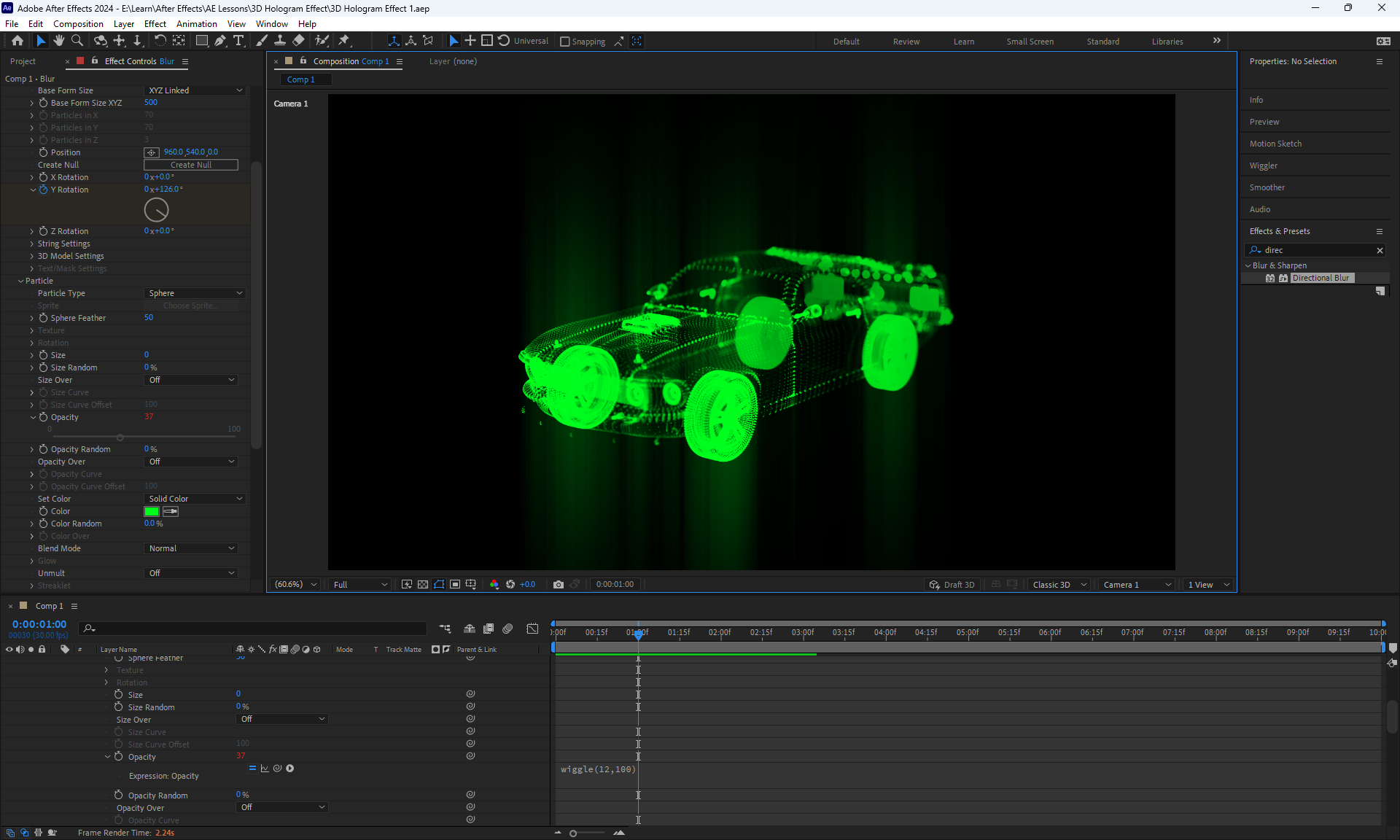Image resolution: width=1400 pixels, height=840 pixels.
Task: Enable the Snapping checkbox
Action: pos(565,42)
